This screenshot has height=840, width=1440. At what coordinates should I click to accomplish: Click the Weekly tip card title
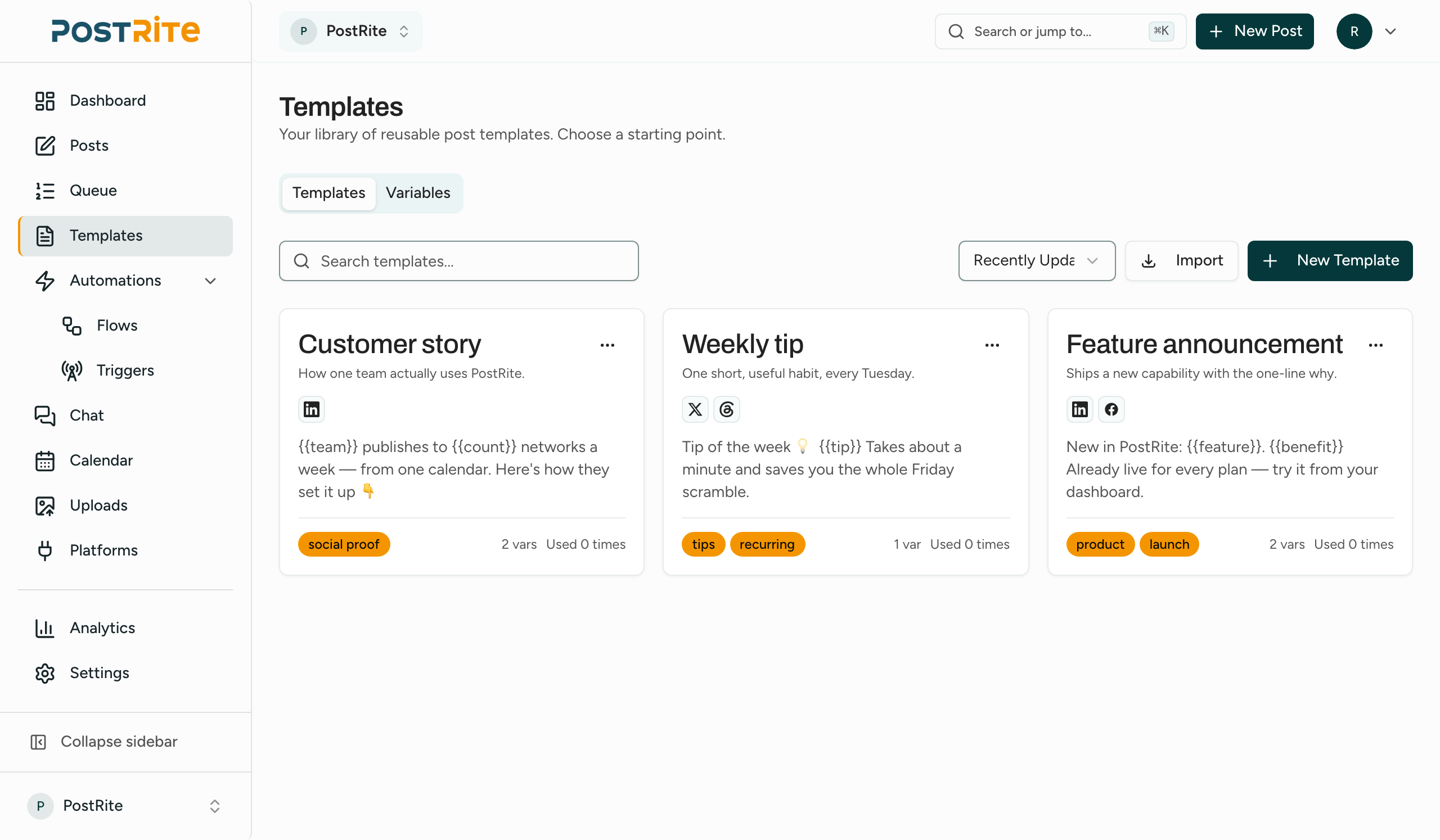coord(743,344)
